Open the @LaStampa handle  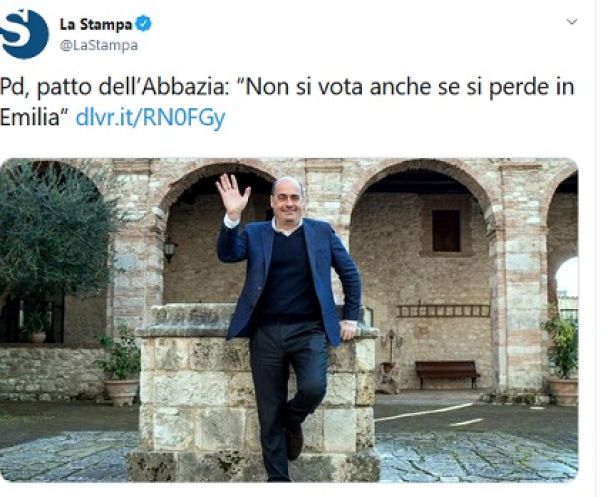pos(99,46)
